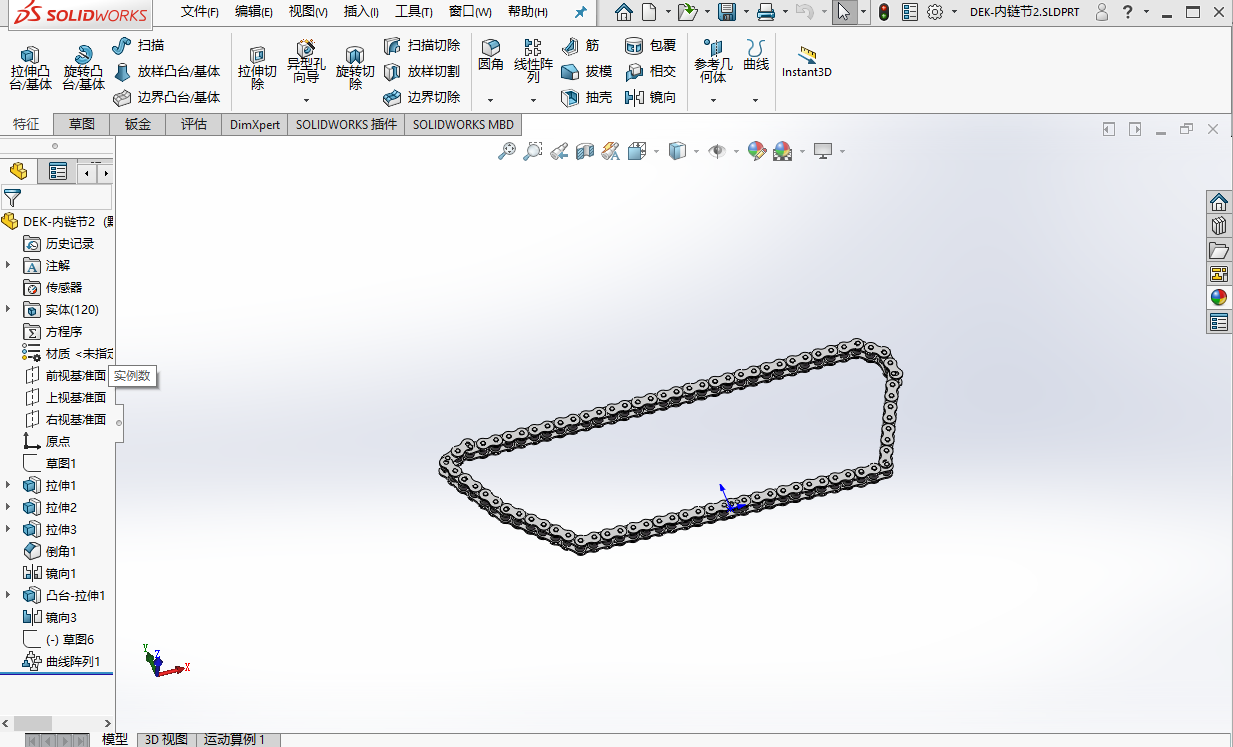Image resolution: width=1233 pixels, height=747 pixels.
Task: Switch to the 3D 视图 bottom tab
Action: coord(166,739)
